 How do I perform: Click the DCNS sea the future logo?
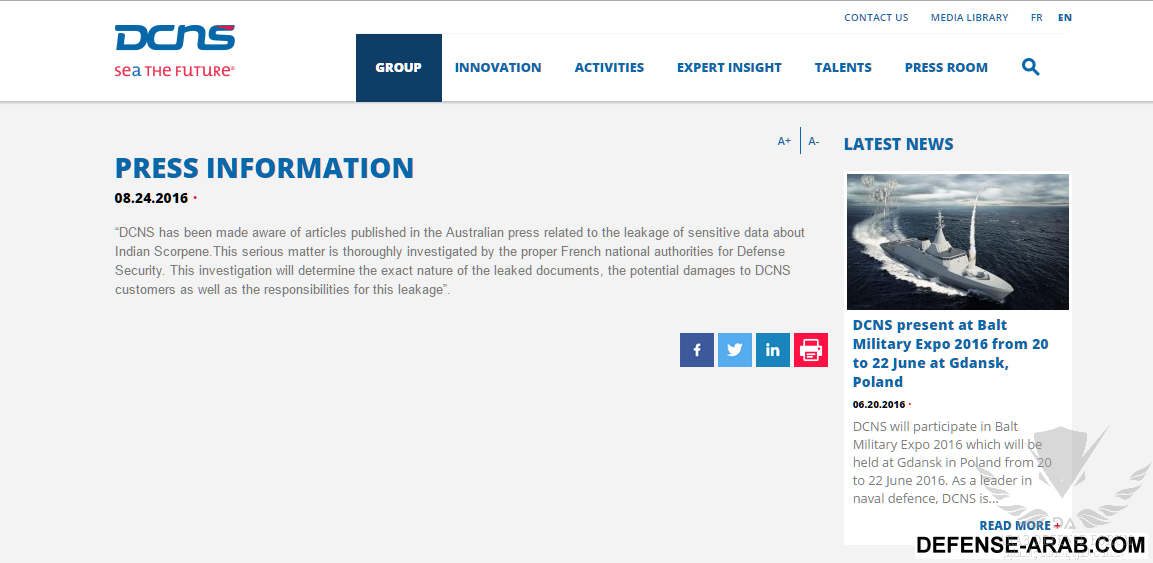pos(175,51)
